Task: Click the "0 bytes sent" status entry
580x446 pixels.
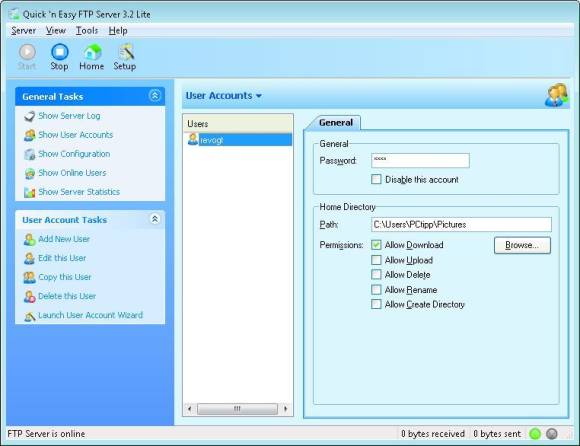Action: [497, 434]
